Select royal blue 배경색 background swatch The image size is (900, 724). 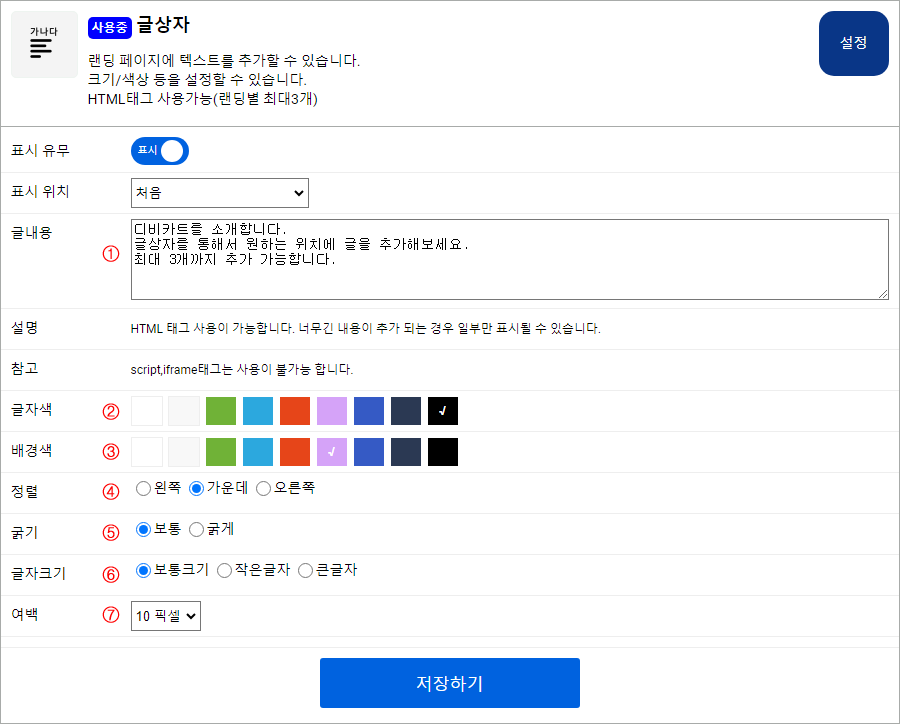pos(369,451)
